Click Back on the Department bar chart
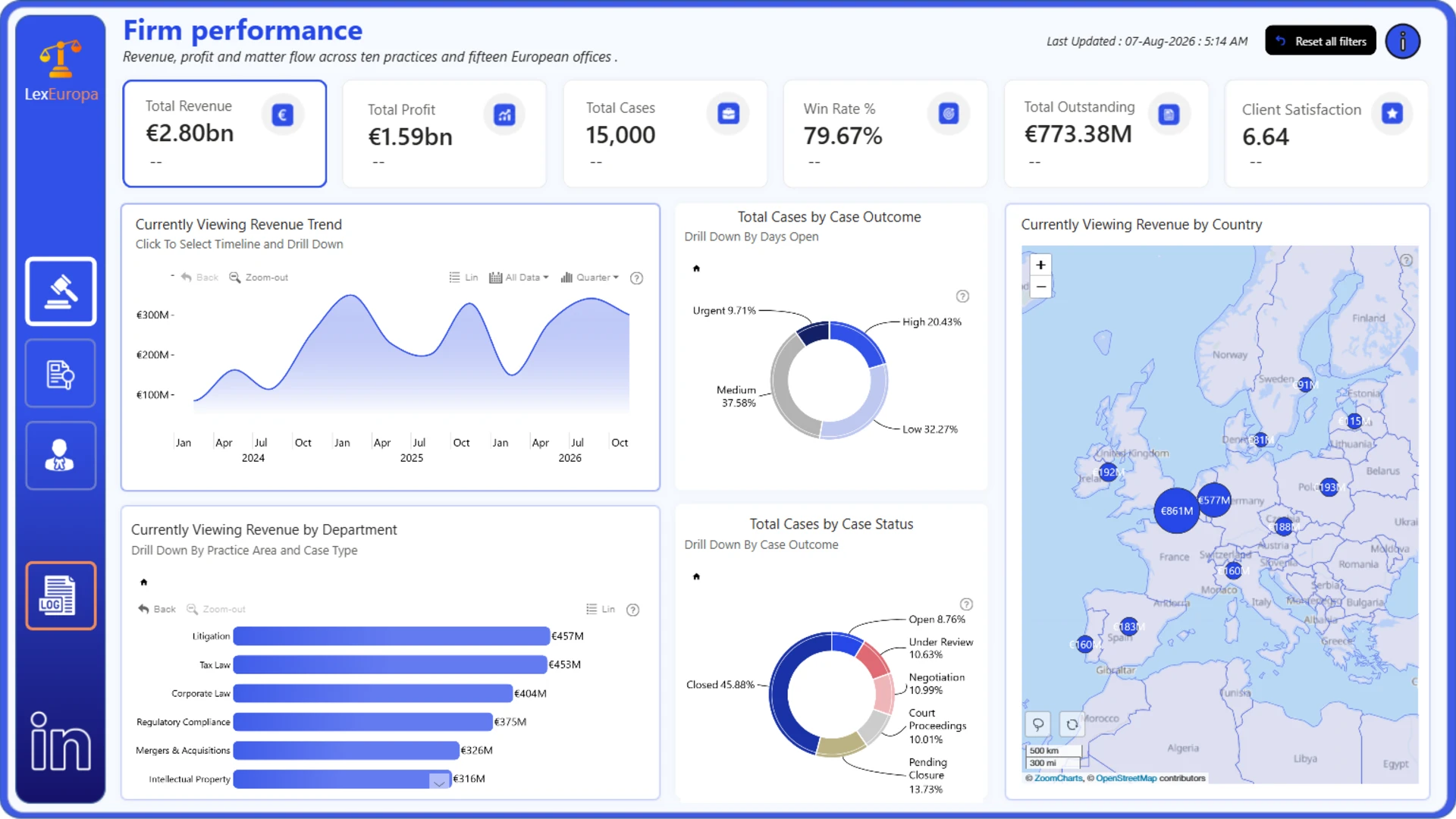This screenshot has height=819, width=1456. [157, 609]
